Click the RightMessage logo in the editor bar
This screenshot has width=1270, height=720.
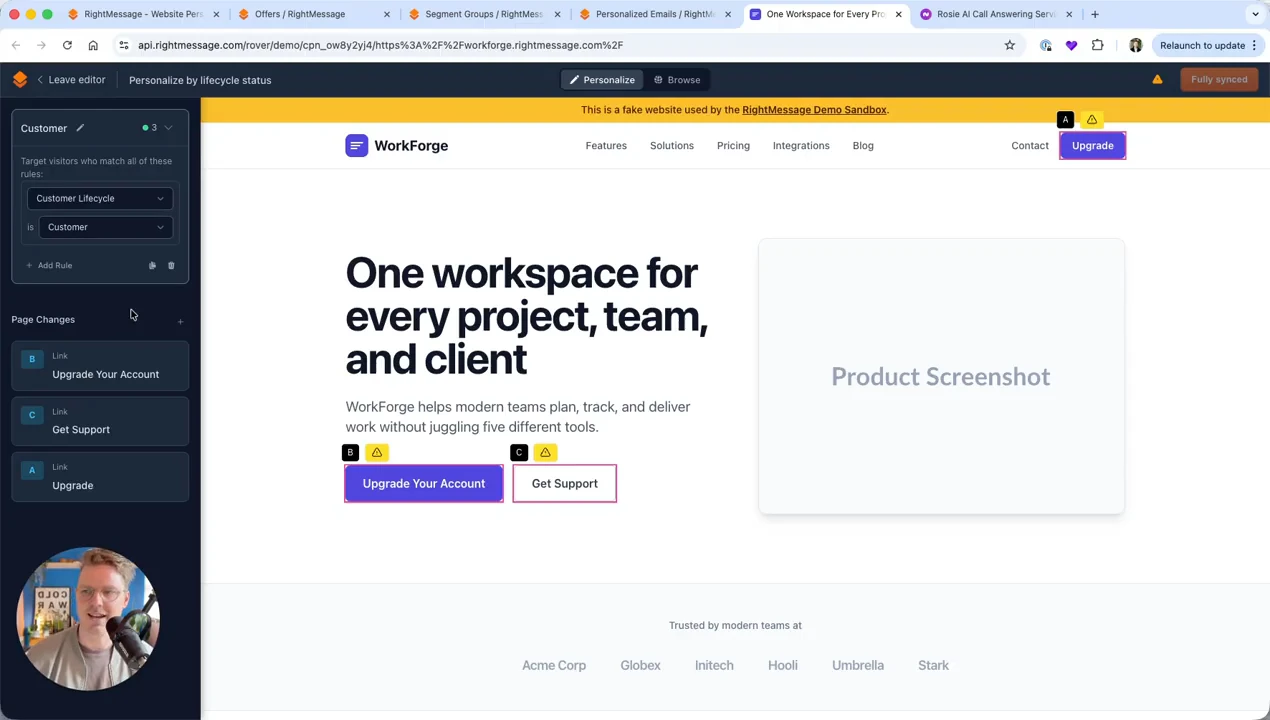pyautogui.click(x=20, y=80)
